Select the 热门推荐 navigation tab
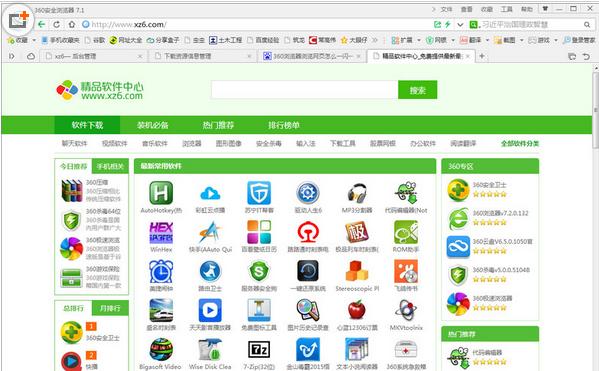This screenshot has width=599, height=371. pyautogui.click(x=218, y=125)
